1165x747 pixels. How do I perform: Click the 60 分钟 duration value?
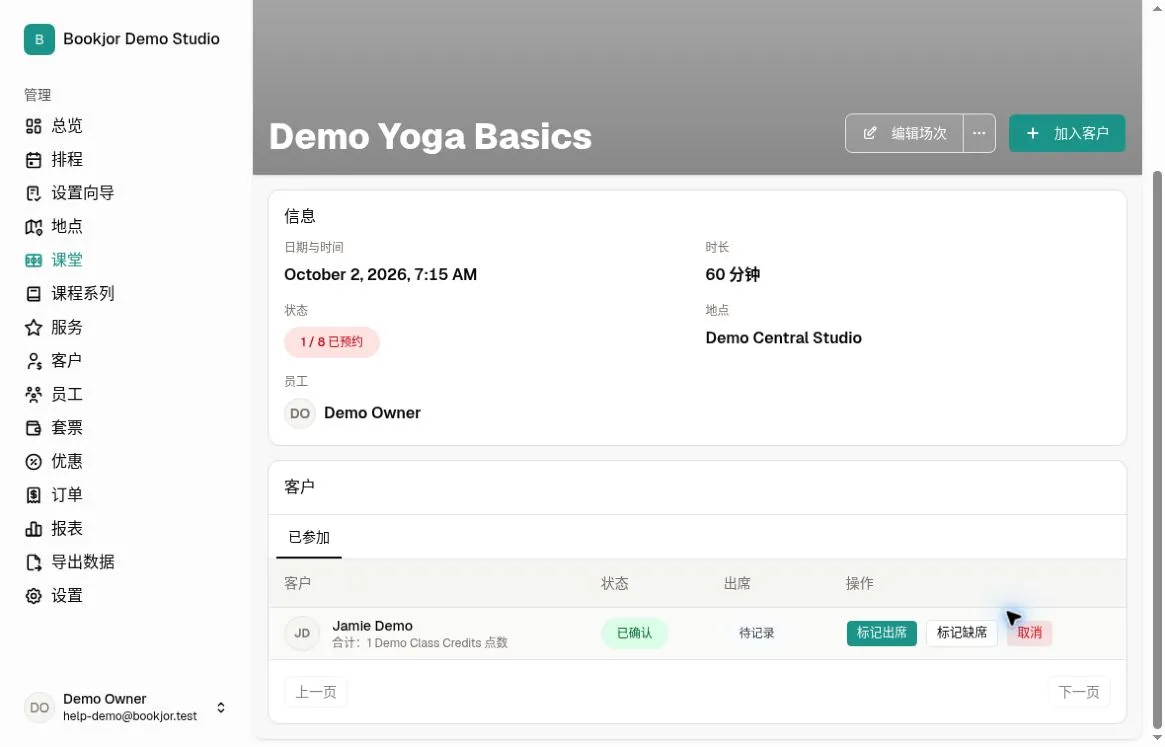pyautogui.click(x=733, y=275)
